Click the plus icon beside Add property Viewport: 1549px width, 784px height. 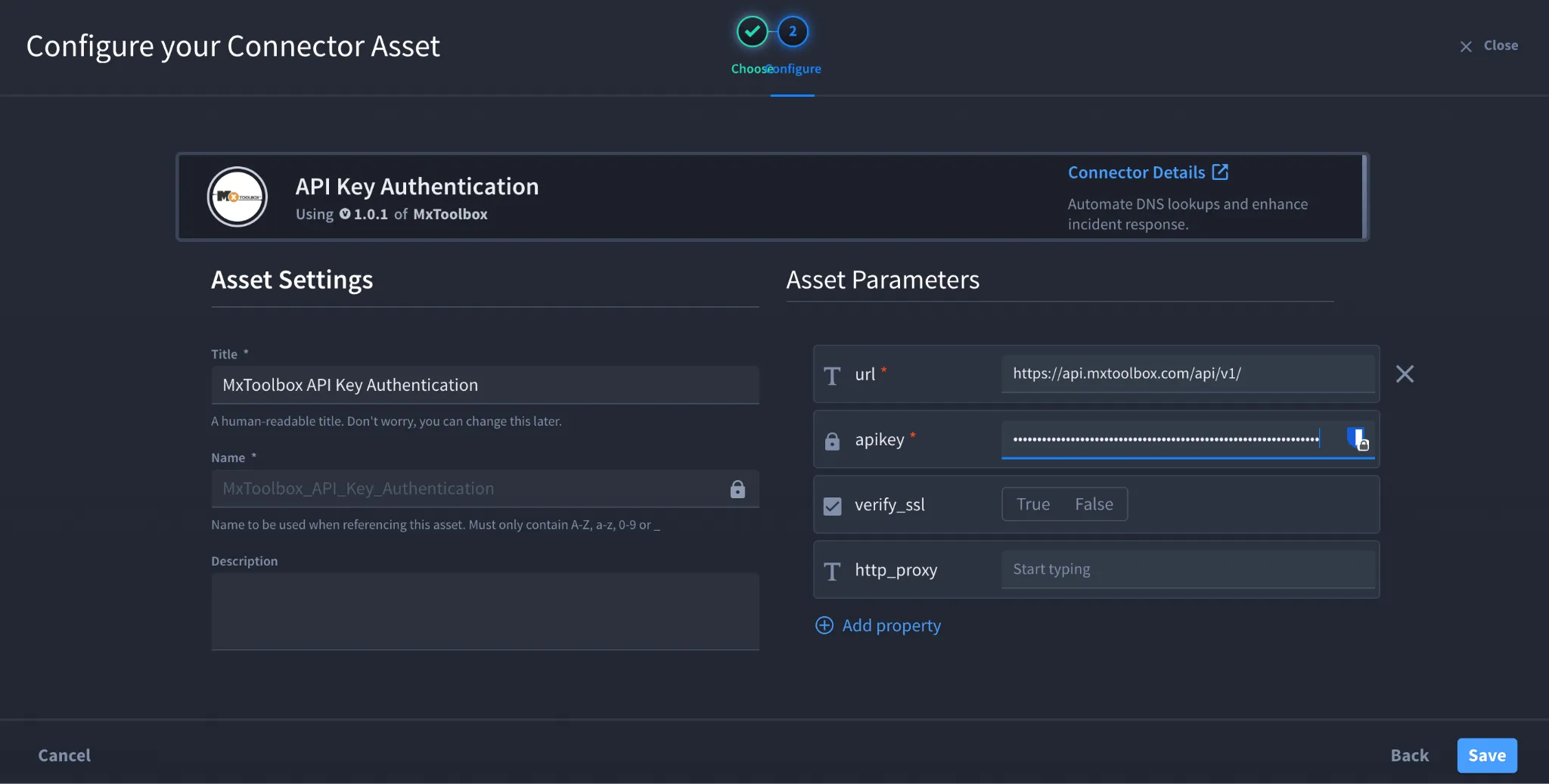[x=824, y=625]
